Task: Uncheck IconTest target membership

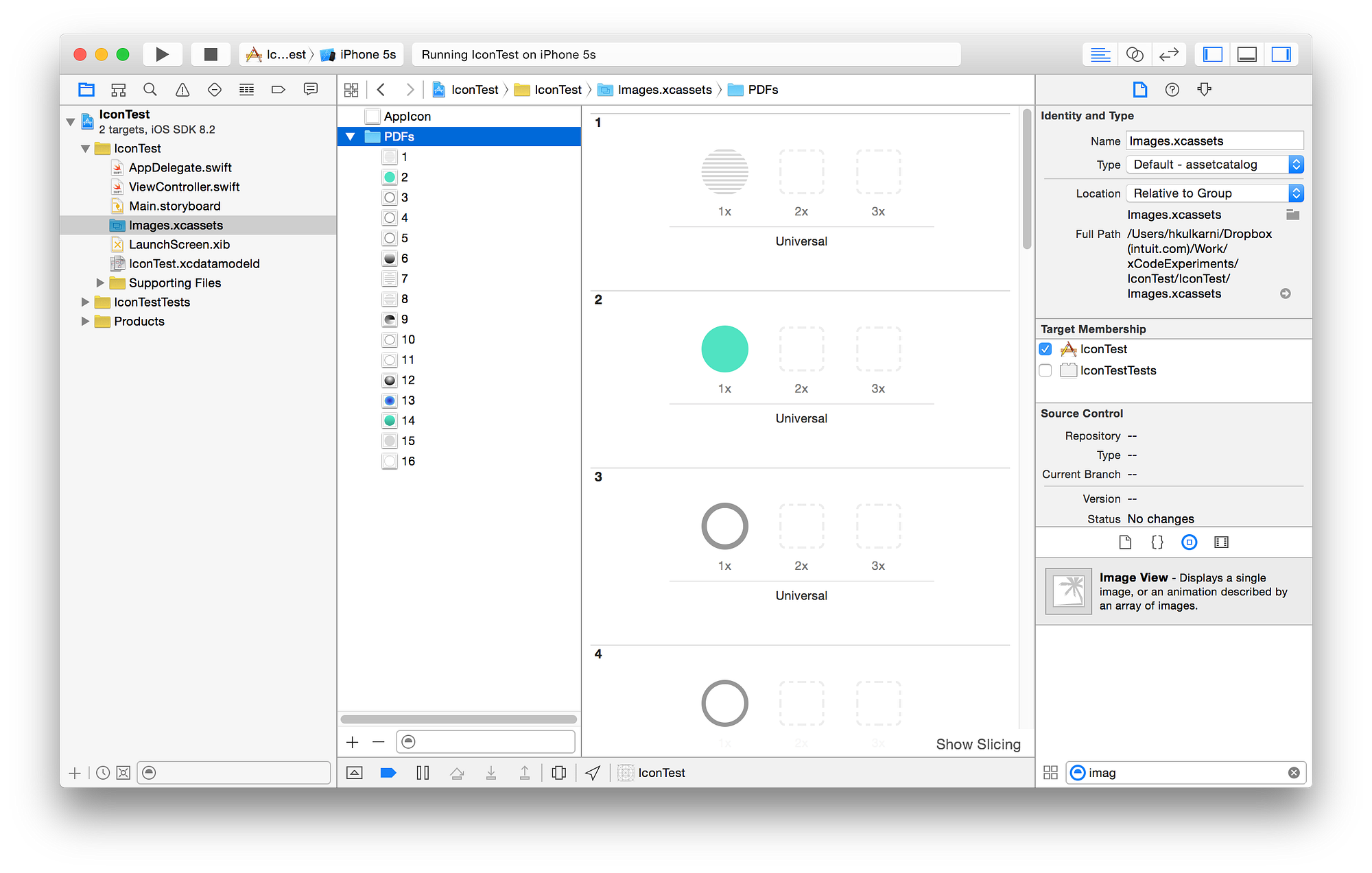Action: (1045, 349)
